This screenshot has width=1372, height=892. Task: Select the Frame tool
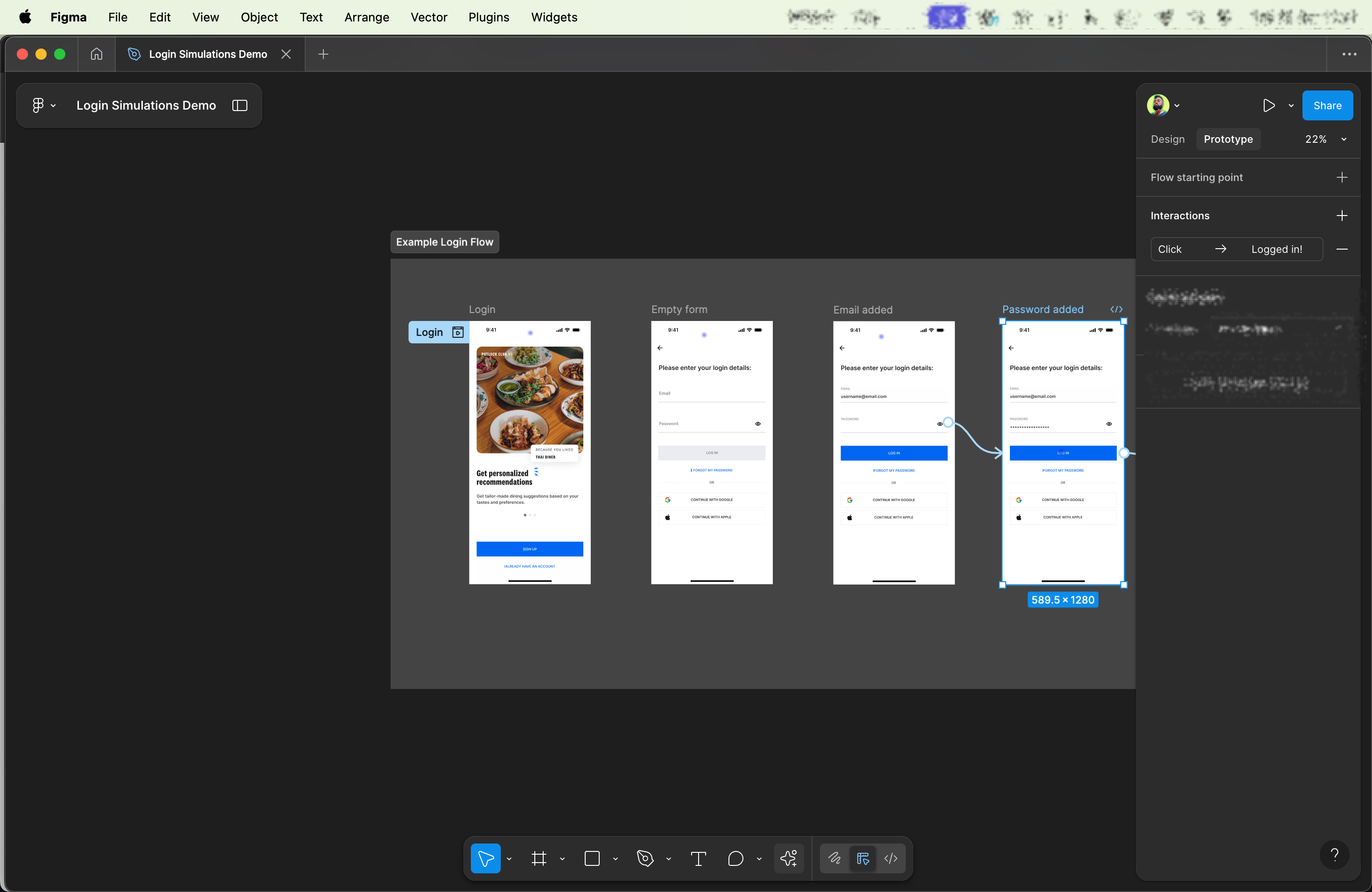point(539,858)
